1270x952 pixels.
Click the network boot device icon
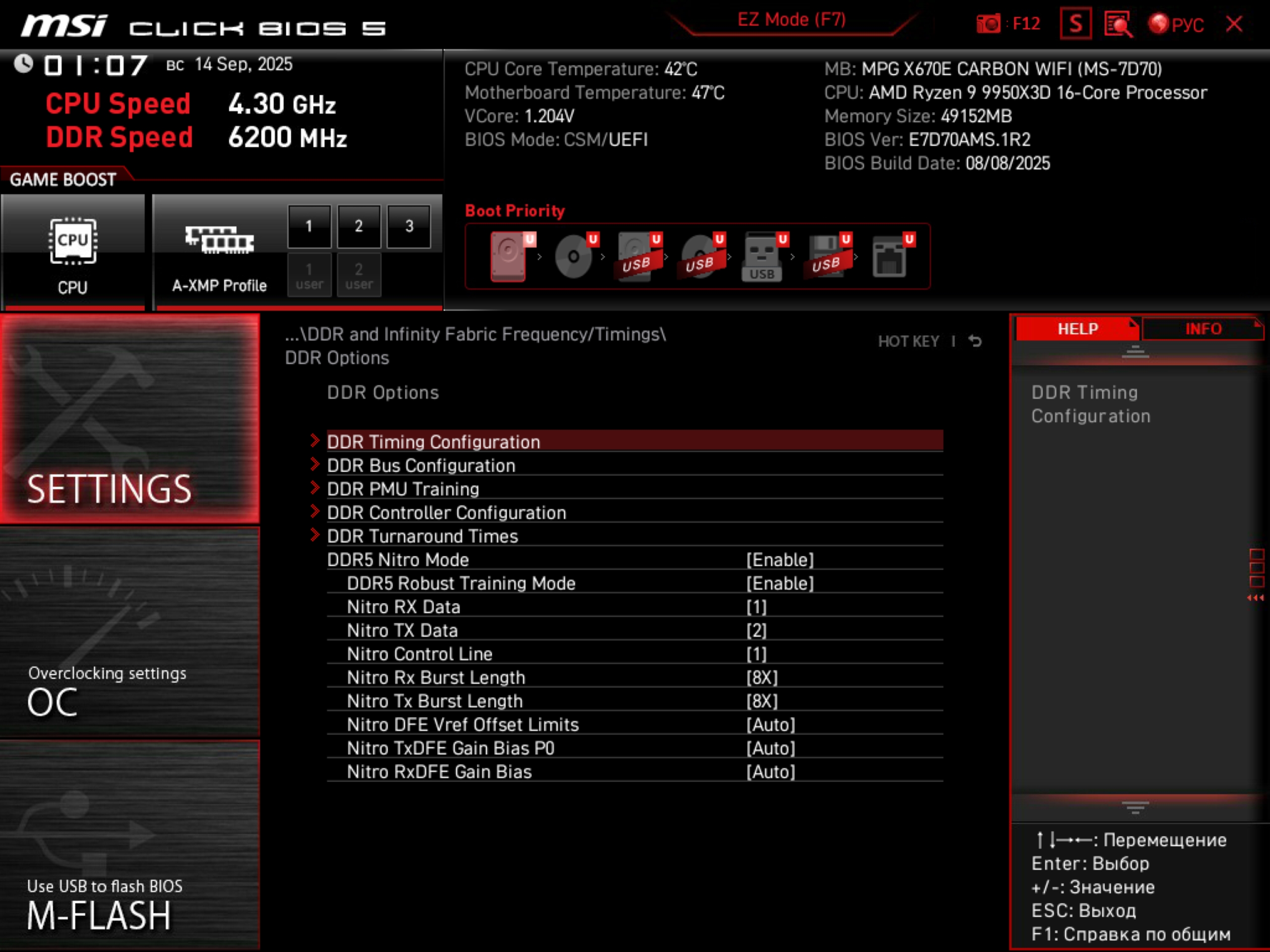tap(889, 256)
